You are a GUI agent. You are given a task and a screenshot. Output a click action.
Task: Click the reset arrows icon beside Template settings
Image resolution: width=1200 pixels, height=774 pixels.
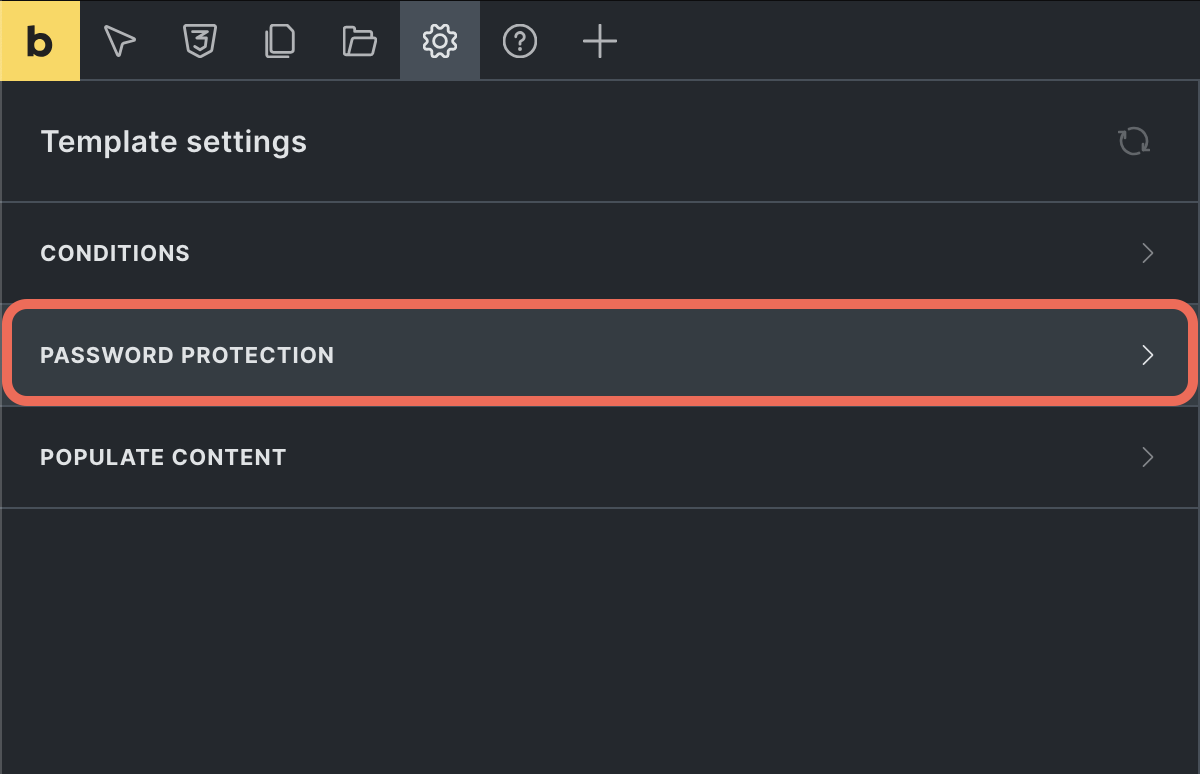(x=1134, y=141)
